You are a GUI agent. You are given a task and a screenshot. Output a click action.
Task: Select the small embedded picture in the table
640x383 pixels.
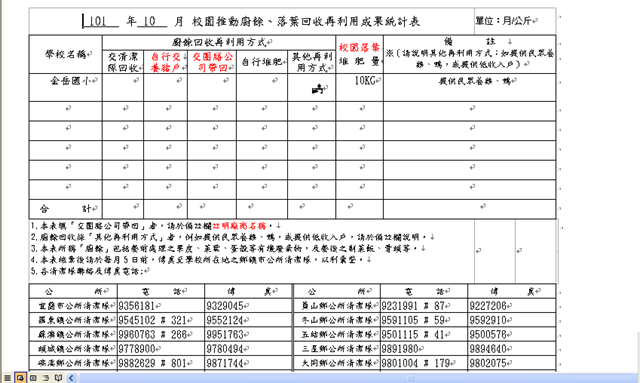click(x=318, y=89)
